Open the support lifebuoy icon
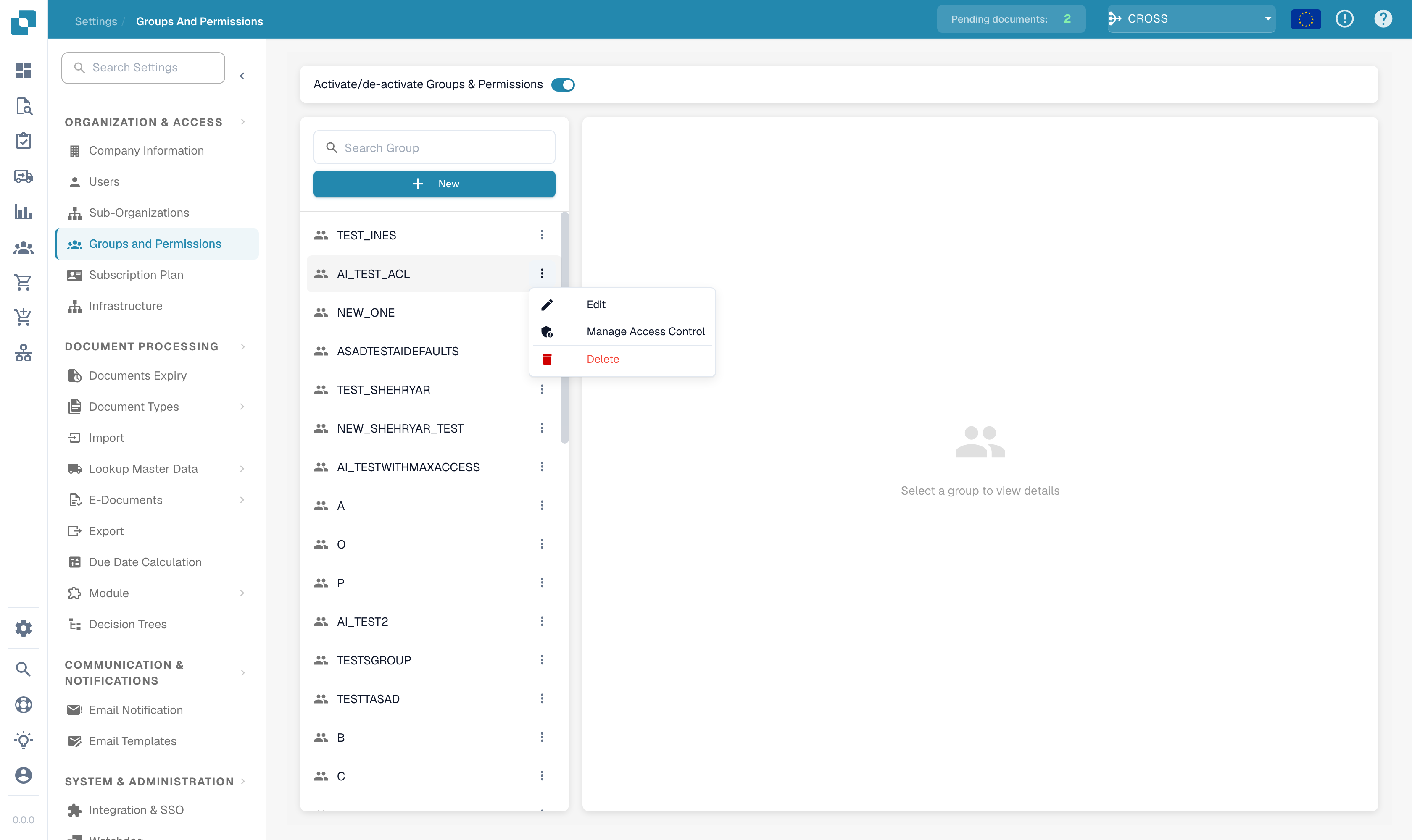Screen dimensions: 1412x840 click(x=23, y=705)
